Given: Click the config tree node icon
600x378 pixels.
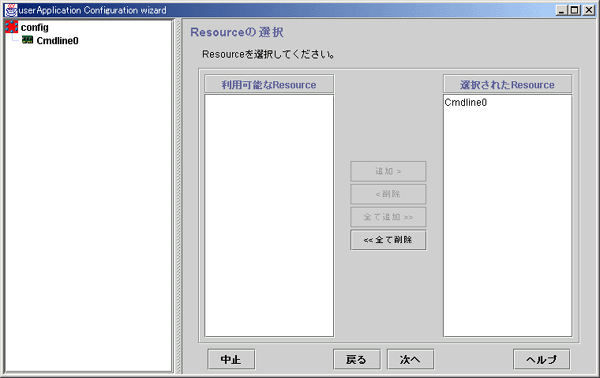Looking at the screenshot, I should [11, 27].
